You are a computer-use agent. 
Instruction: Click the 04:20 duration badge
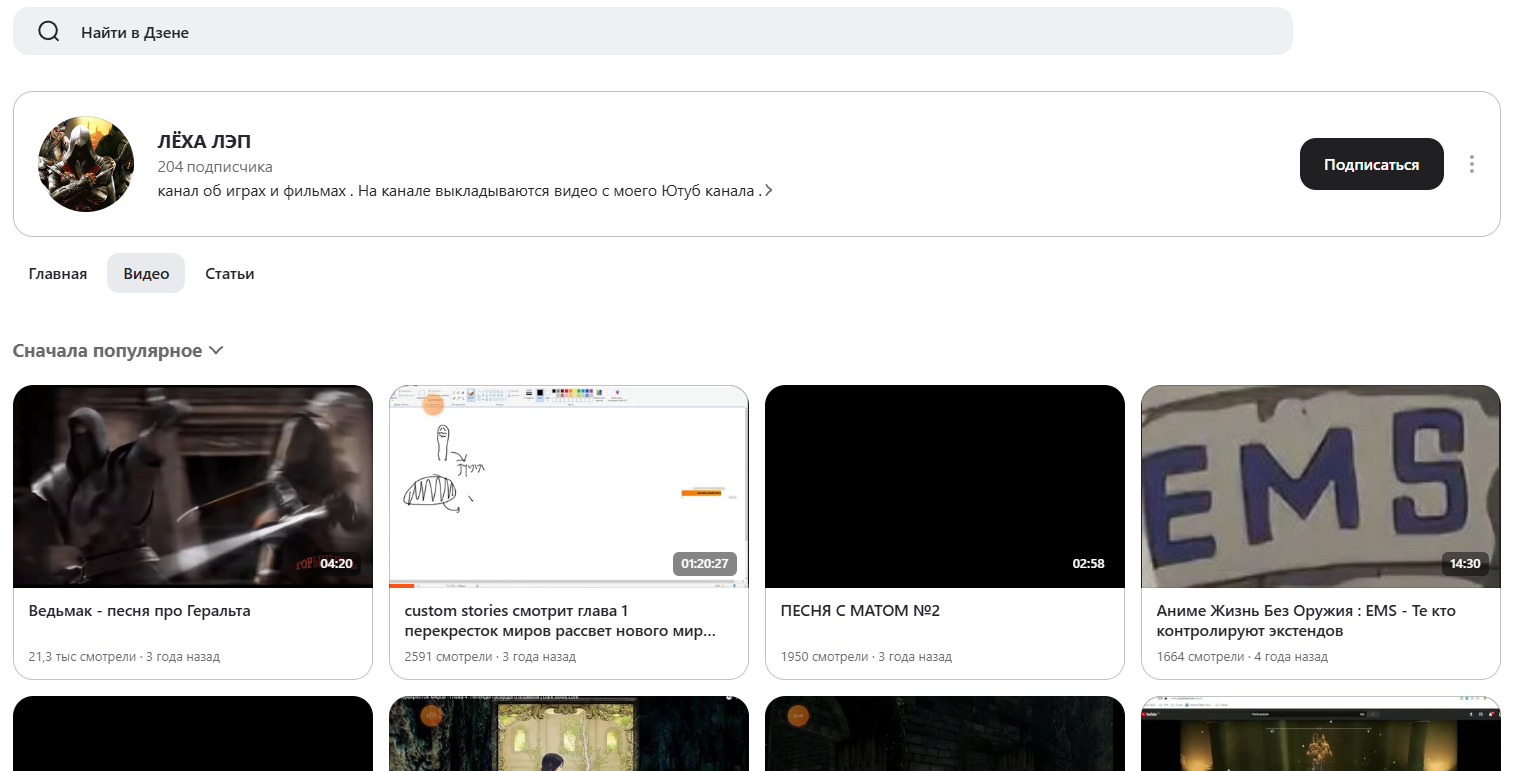336,564
